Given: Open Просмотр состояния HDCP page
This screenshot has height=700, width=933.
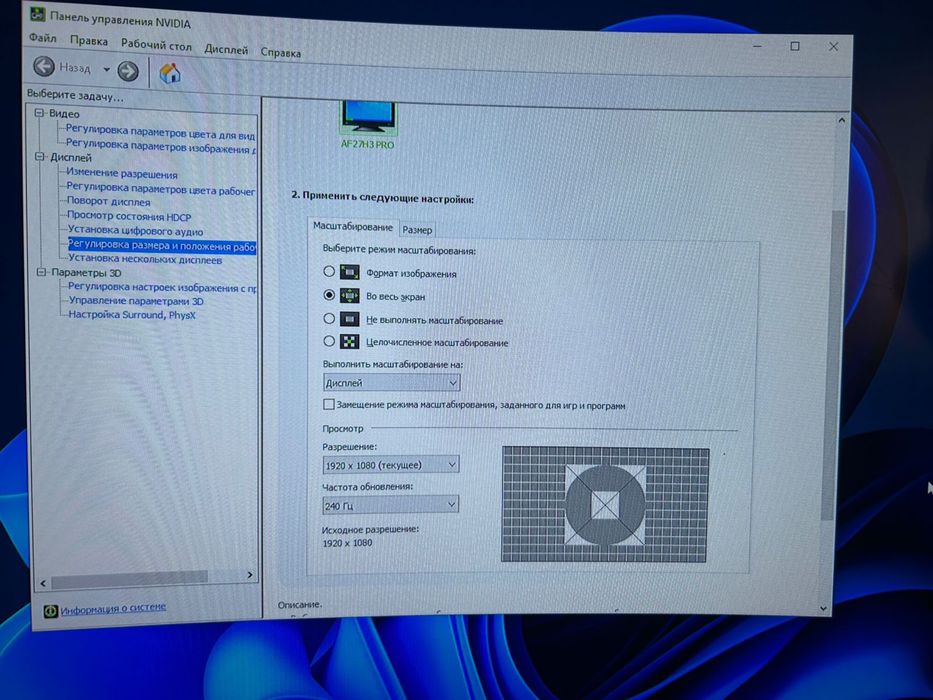Looking at the screenshot, I should (129, 216).
